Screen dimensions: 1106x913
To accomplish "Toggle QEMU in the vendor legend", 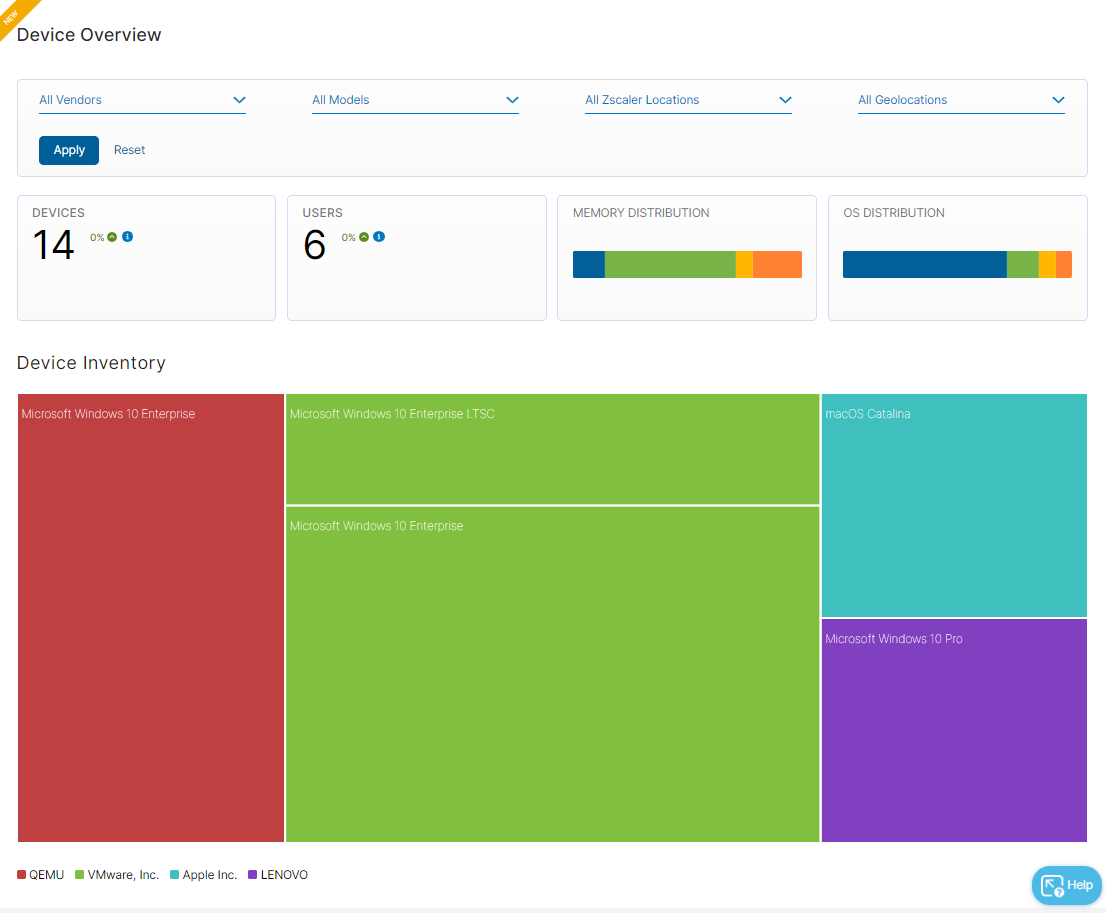I will (40, 874).
